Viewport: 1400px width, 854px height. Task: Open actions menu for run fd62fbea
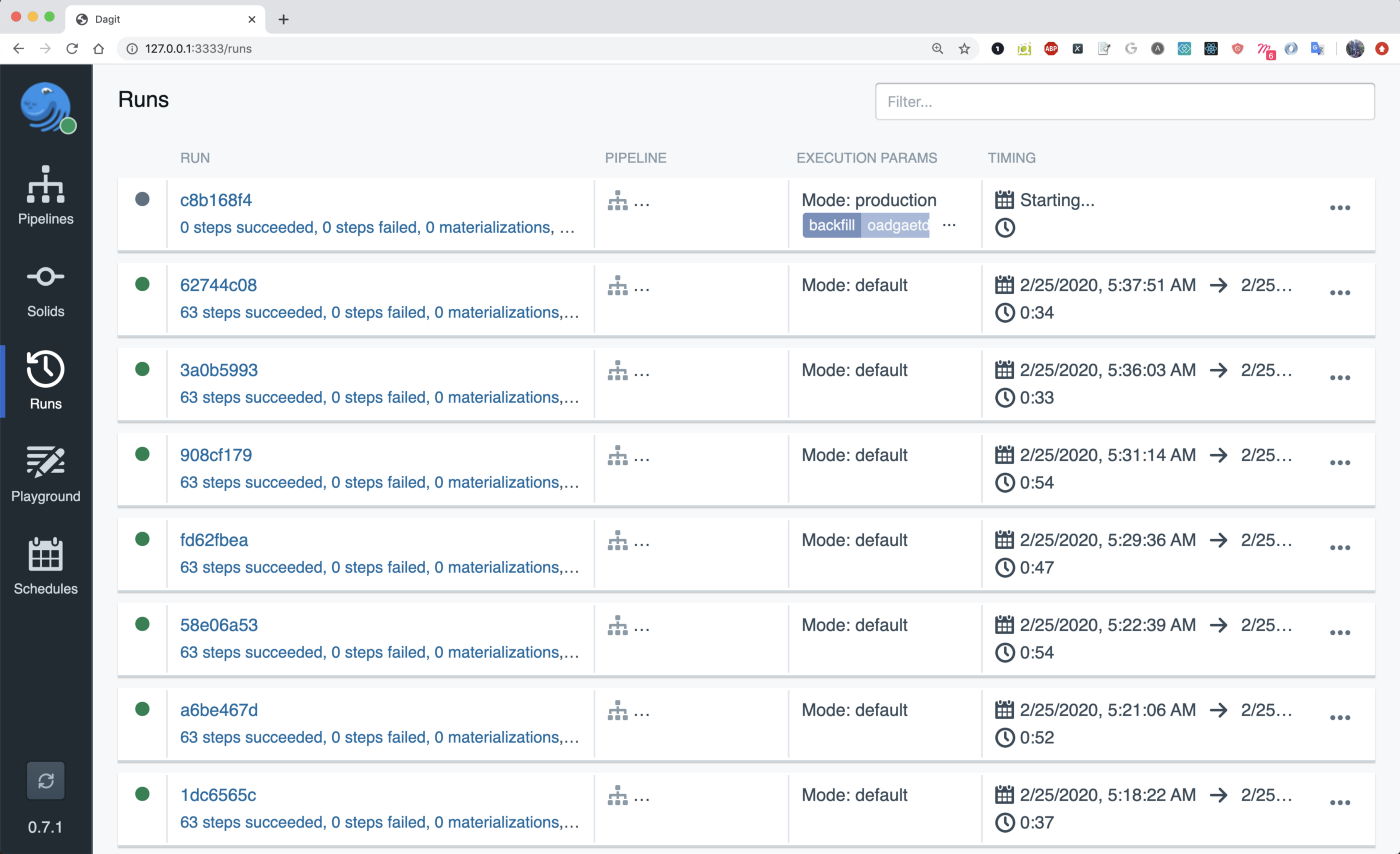pyautogui.click(x=1340, y=548)
